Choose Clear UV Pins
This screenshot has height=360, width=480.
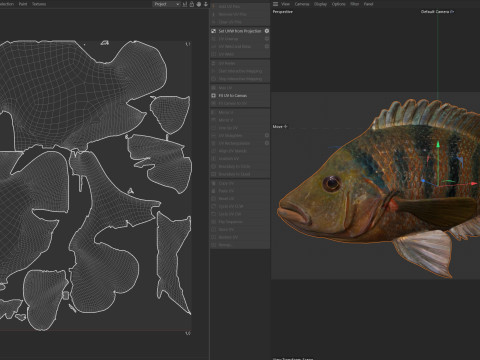click(x=240, y=22)
